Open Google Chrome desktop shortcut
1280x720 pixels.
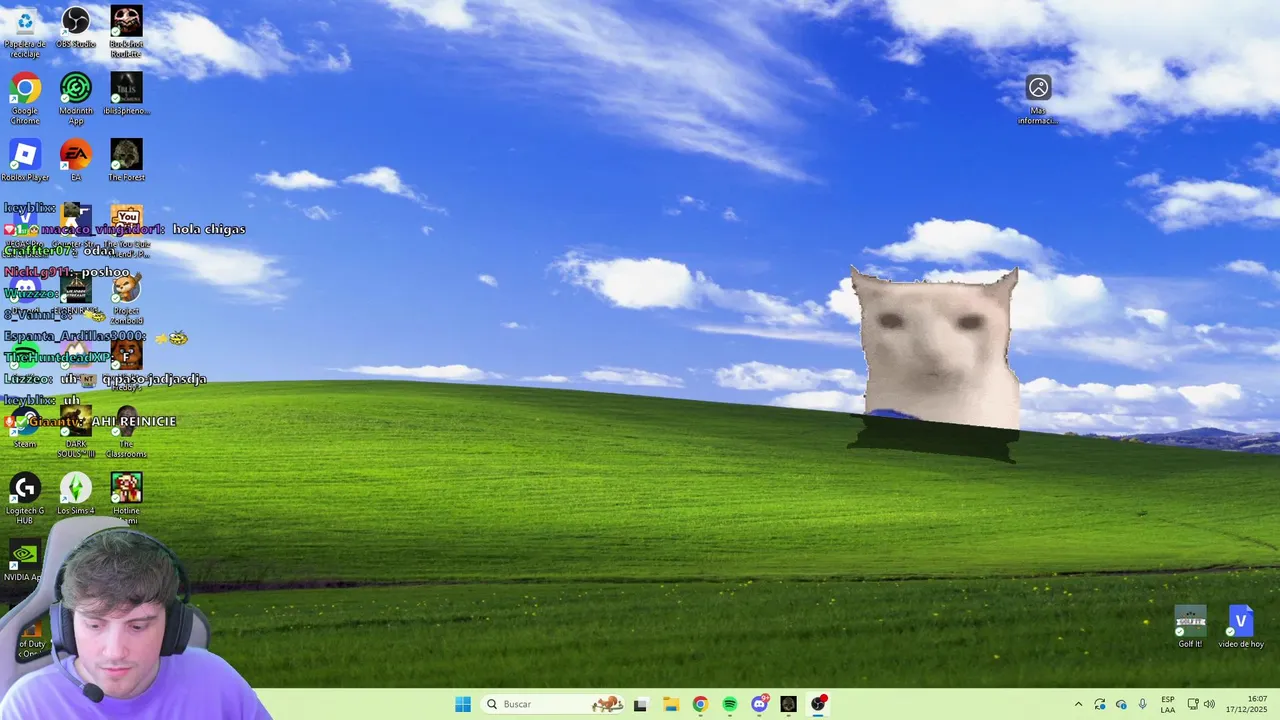[25, 99]
